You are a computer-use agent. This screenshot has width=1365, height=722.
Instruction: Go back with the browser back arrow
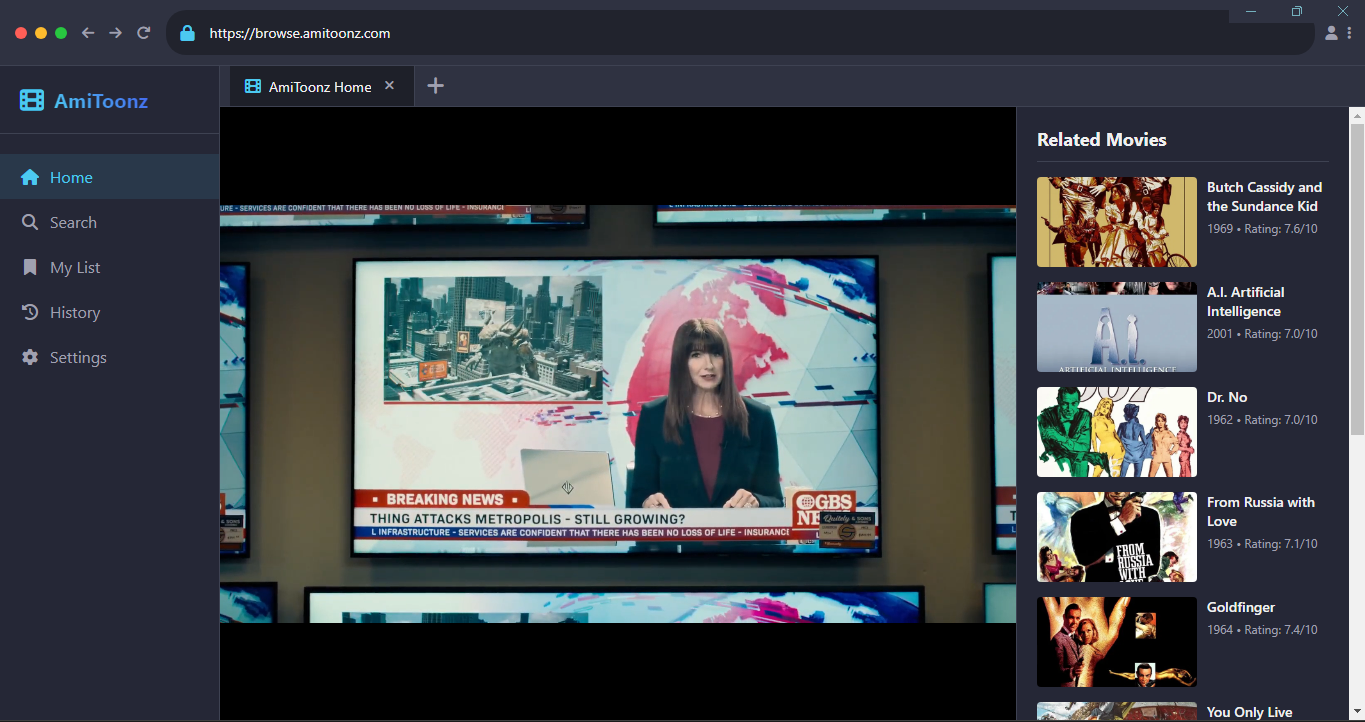(88, 33)
